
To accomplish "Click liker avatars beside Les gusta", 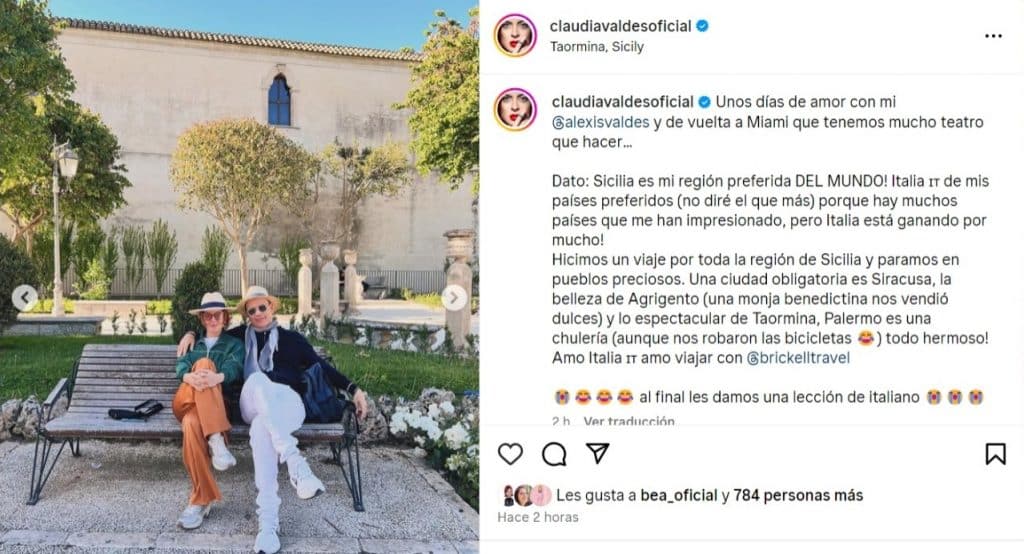I will [526, 496].
